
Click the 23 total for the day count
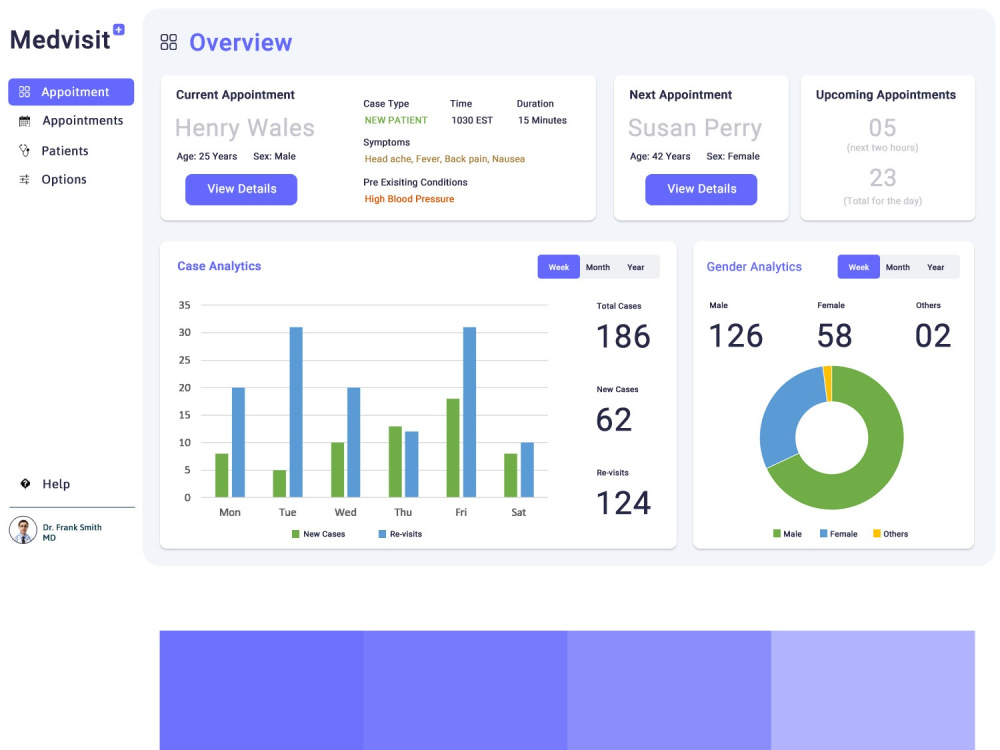(883, 178)
